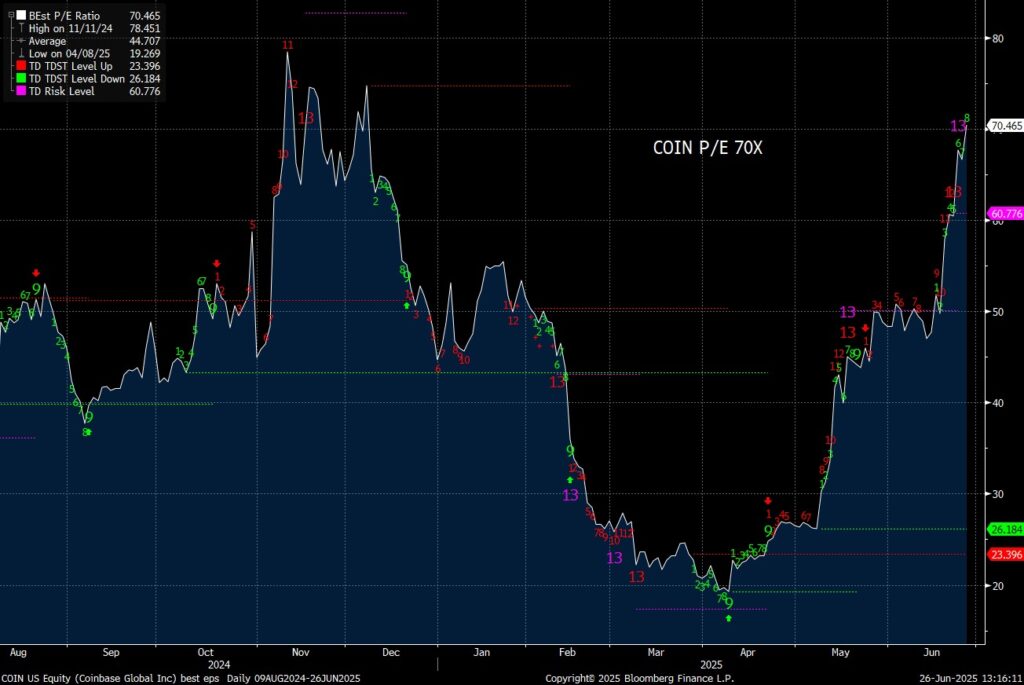
Task: Click 'TD TDST Level Down' legend label
Action: point(76,78)
